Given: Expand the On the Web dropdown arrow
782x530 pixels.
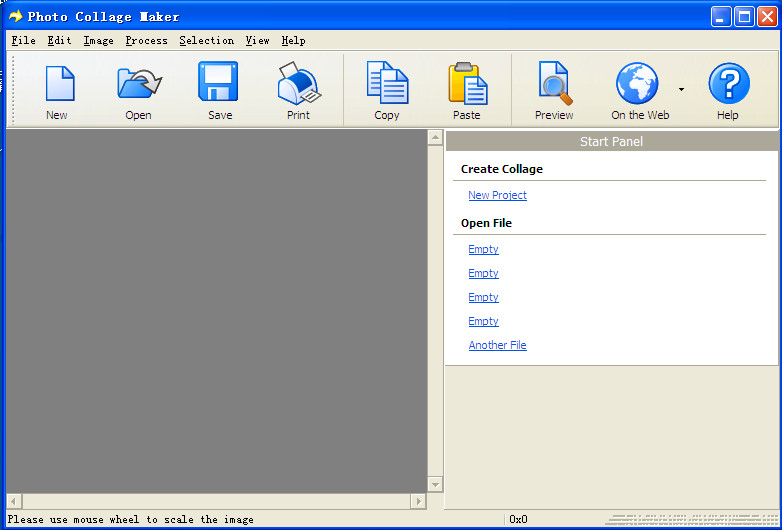Looking at the screenshot, I should pyautogui.click(x=681, y=90).
